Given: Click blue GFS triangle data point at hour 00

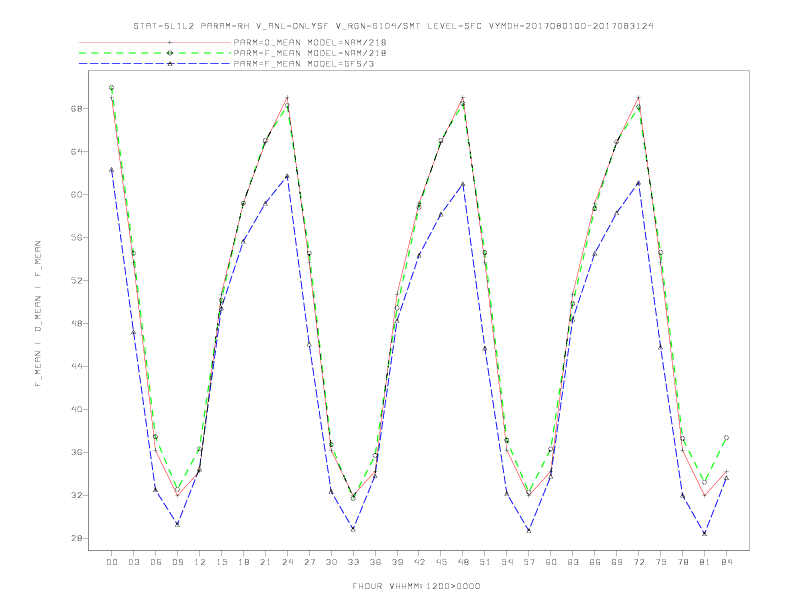Looking at the screenshot, I should (x=112, y=170).
